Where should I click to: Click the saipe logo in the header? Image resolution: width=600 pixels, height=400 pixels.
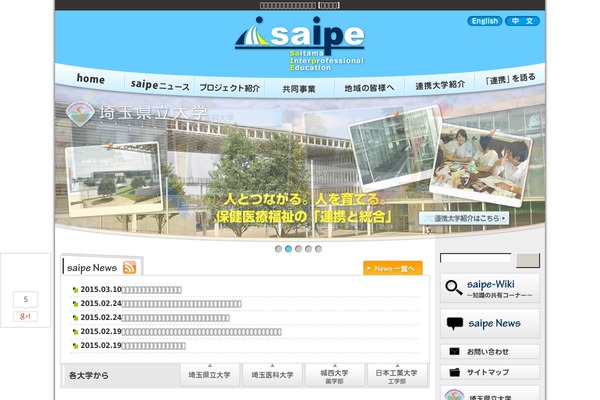300,44
